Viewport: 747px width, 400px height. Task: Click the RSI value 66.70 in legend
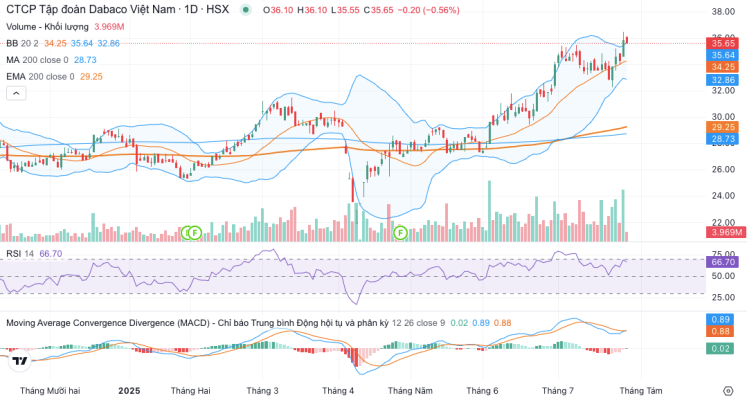click(50, 254)
